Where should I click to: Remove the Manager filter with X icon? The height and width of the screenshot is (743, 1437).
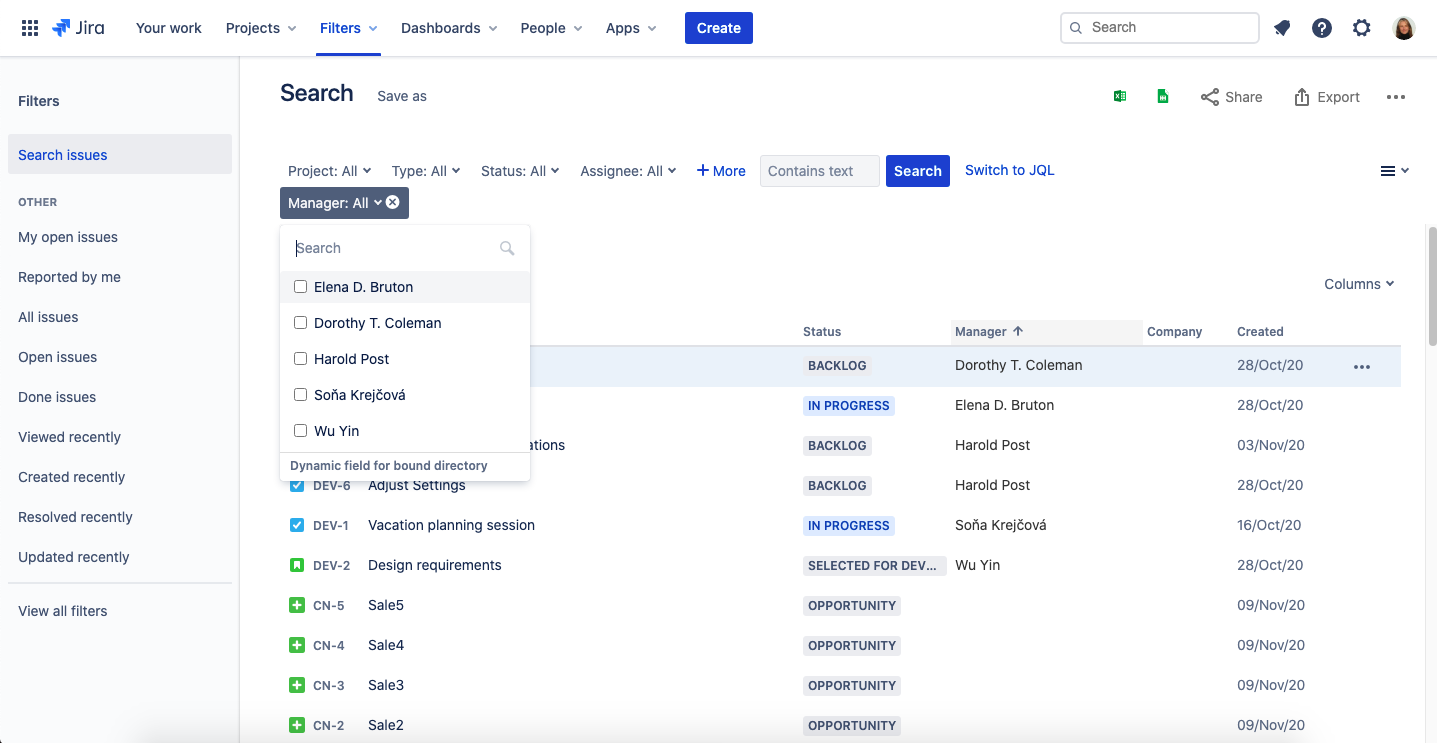click(x=393, y=202)
